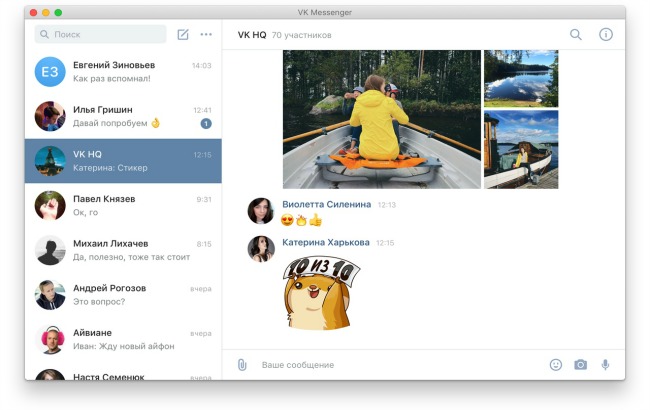Viewport: 650px width, 410px height.
Task: Click the search icon in chat header
Action: tap(576, 34)
